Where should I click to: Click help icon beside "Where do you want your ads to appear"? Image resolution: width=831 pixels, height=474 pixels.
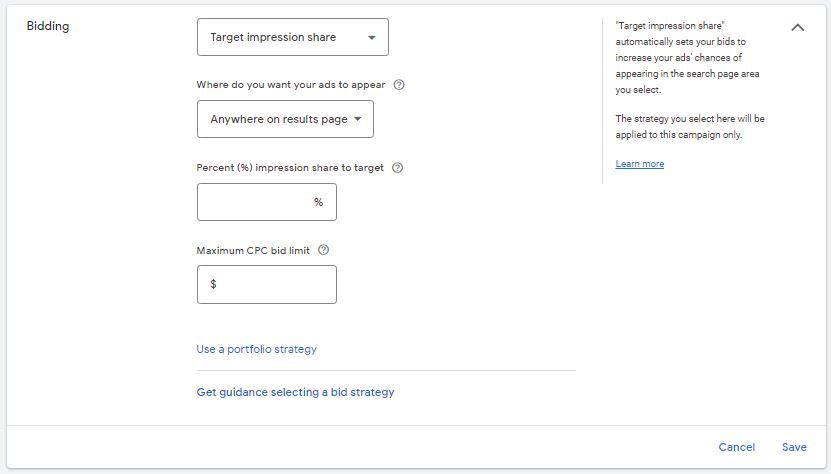pos(399,85)
